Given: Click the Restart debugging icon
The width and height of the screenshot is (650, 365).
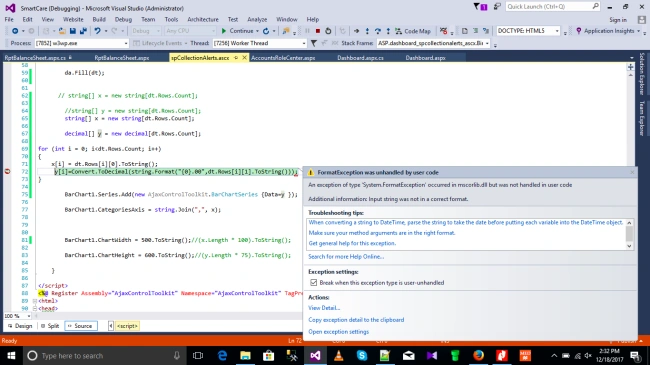Looking at the screenshot, I should (x=328, y=31).
